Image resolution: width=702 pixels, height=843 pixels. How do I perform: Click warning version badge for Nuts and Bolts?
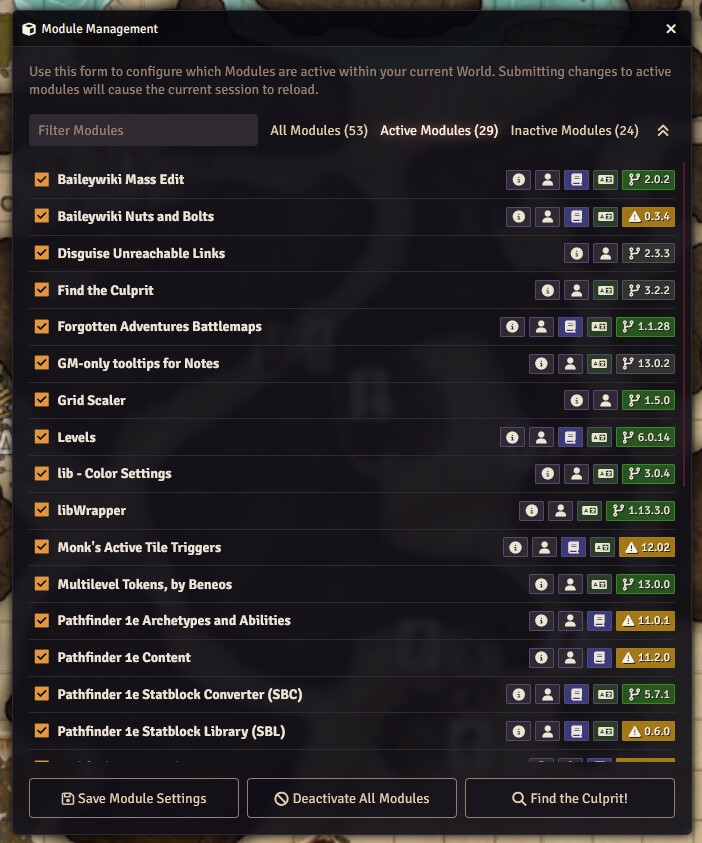[x=648, y=217]
